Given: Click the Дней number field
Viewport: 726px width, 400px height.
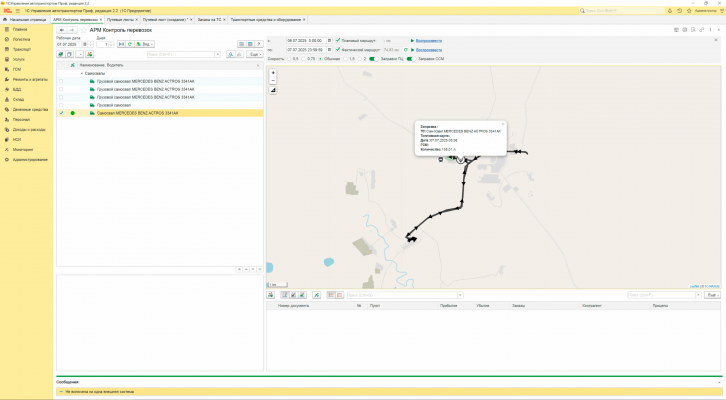Looking at the screenshot, I should tap(102, 44).
